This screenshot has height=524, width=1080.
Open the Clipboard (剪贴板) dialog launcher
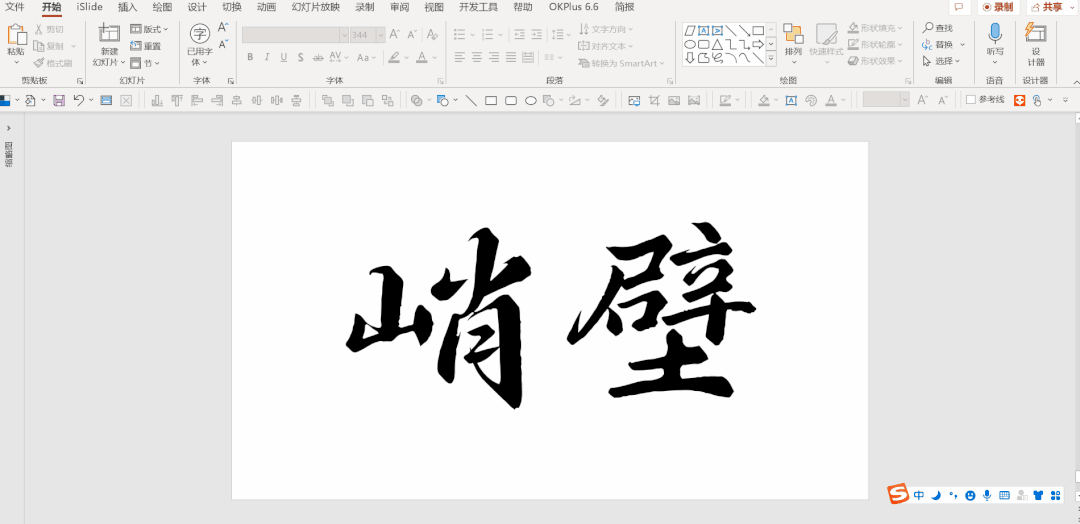click(x=80, y=81)
